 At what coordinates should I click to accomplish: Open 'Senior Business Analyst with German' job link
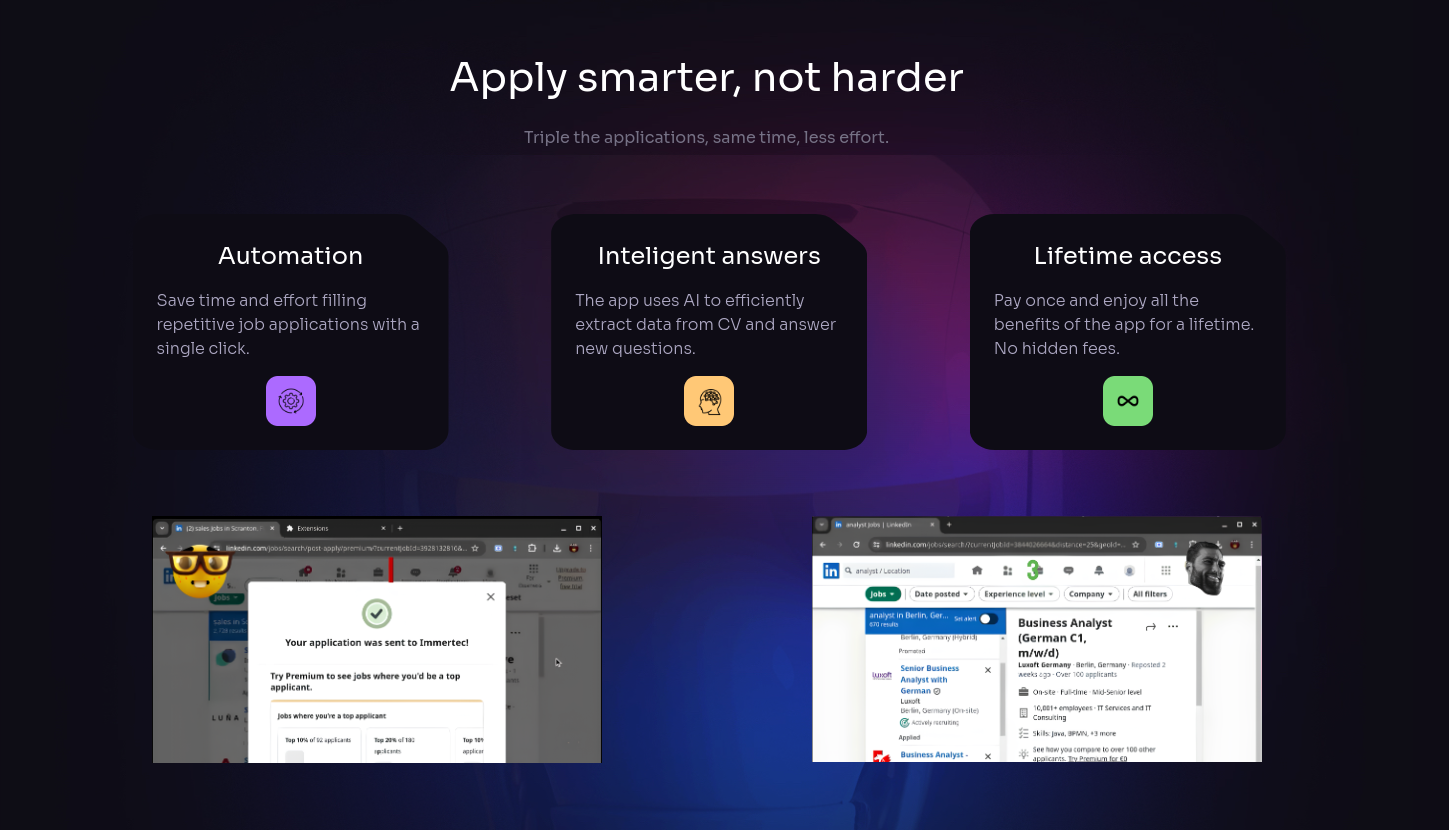[930, 679]
